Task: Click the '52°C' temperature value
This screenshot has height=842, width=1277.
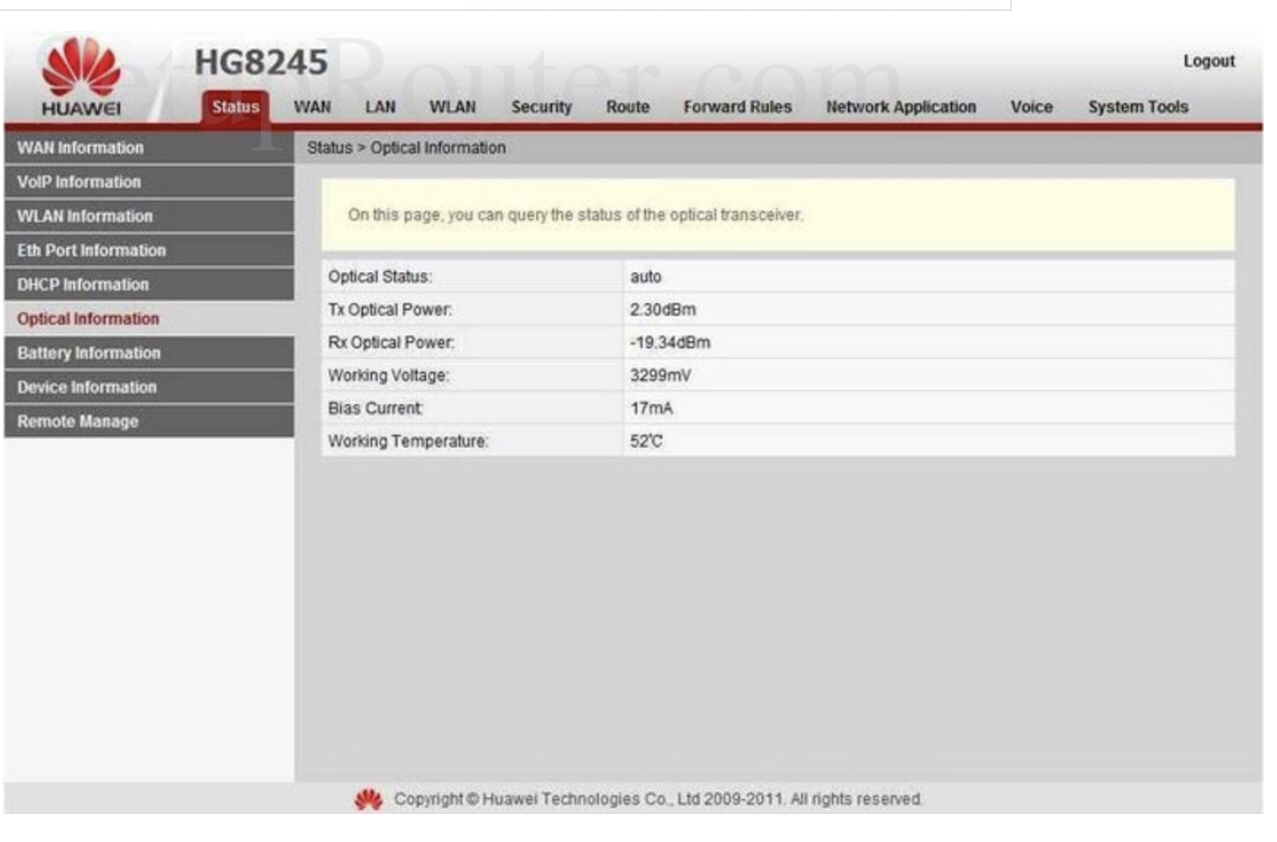Action: point(646,442)
